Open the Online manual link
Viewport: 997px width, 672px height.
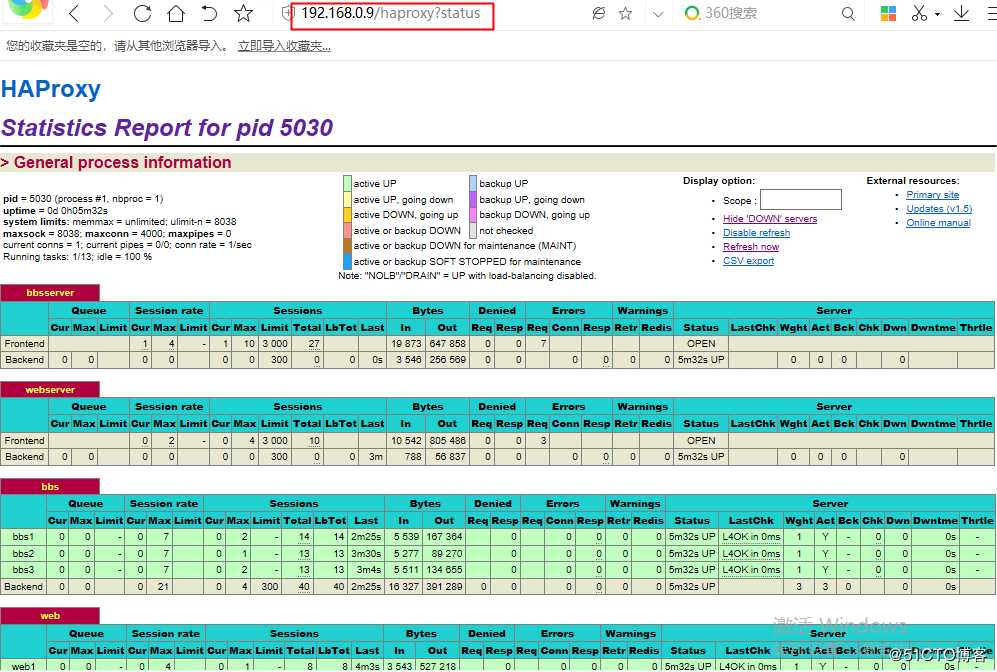939,223
